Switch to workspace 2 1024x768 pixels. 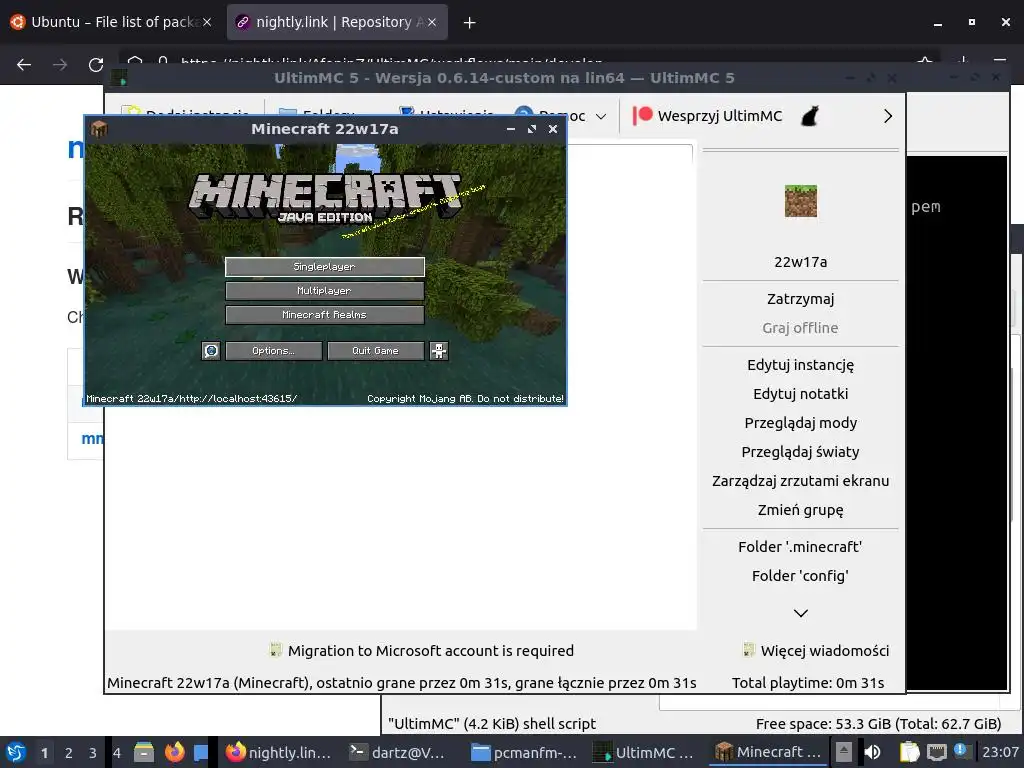69,753
